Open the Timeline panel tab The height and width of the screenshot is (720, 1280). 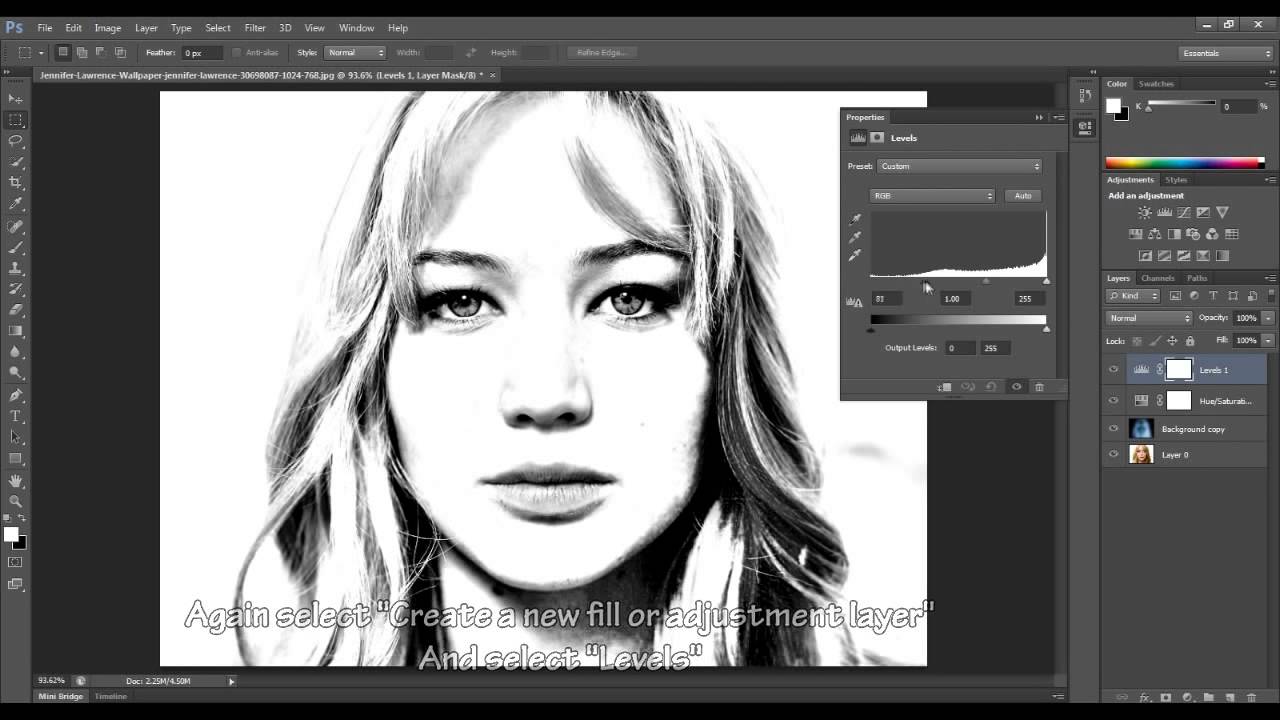pyautogui.click(x=111, y=696)
